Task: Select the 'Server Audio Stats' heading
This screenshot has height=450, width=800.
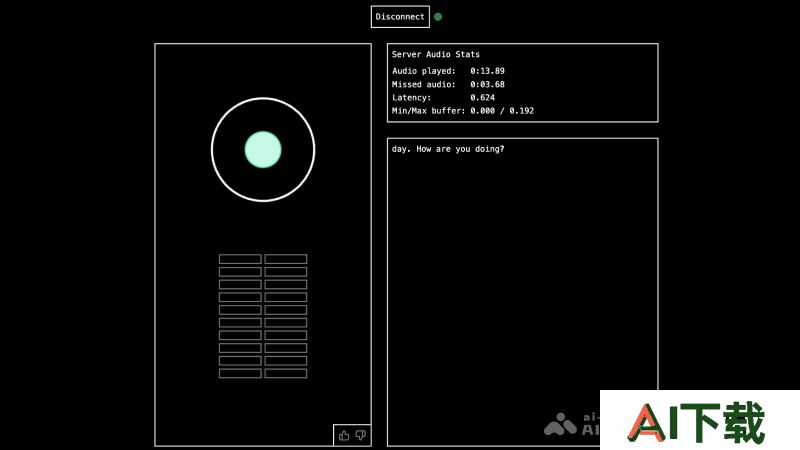Action: point(436,54)
